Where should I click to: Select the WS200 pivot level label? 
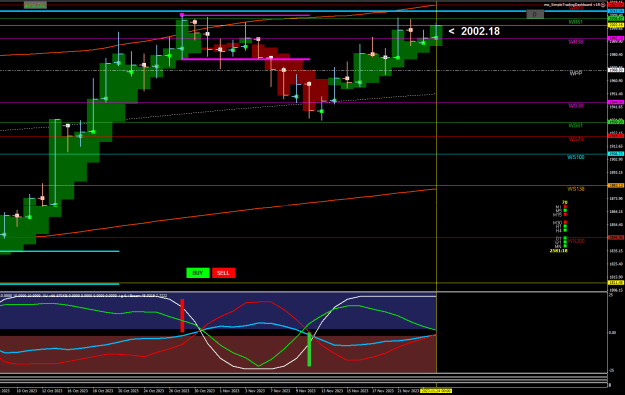(576, 241)
